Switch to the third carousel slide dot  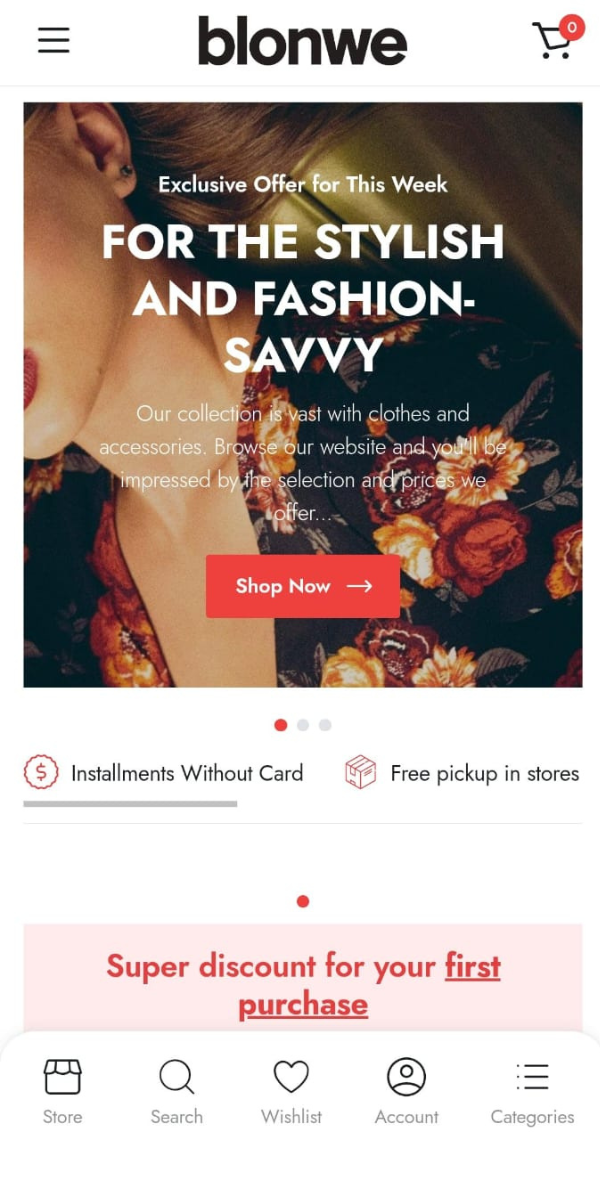click(x=325, y=725)
